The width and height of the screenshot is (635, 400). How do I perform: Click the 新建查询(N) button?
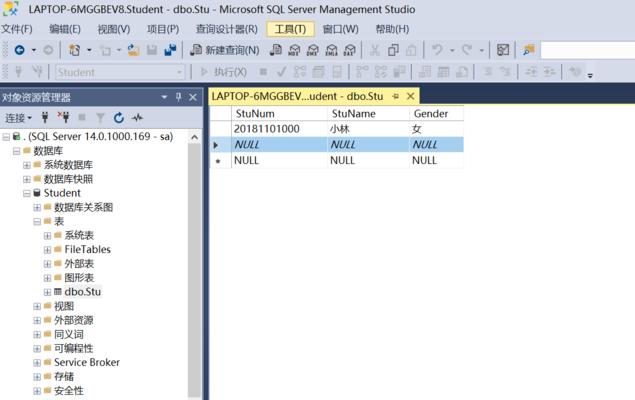pos(225,50)
